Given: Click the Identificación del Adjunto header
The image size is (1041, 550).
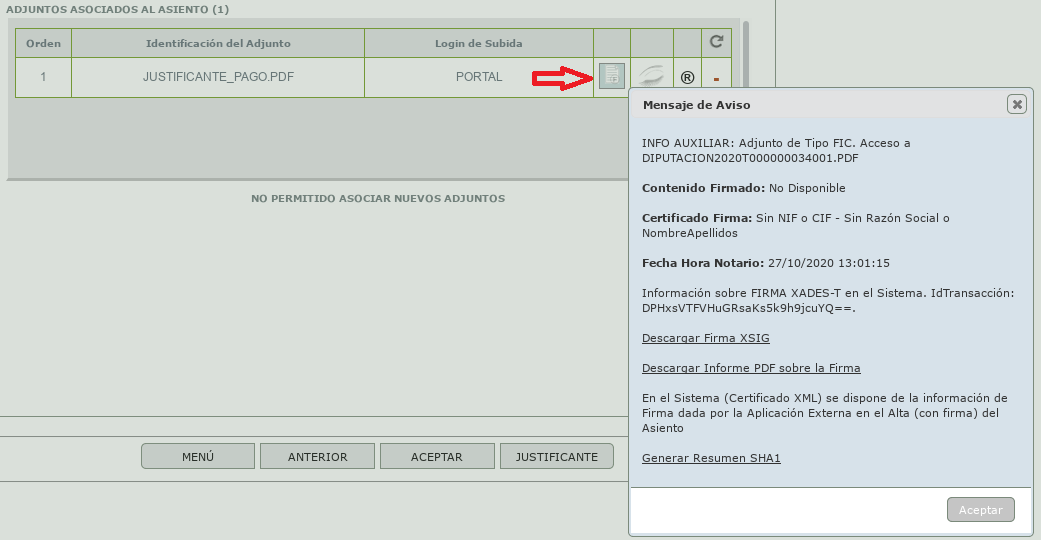Looking at the screenshot, I should tap(218, 43).
